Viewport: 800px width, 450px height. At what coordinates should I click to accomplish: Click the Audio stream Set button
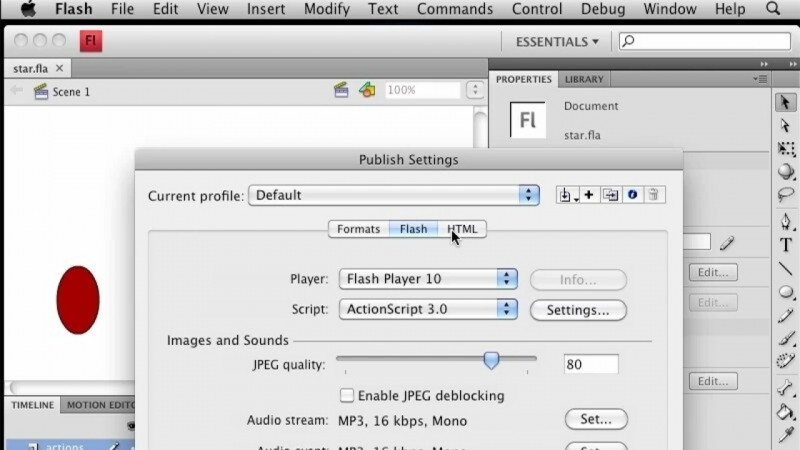[x=596, y=420]
